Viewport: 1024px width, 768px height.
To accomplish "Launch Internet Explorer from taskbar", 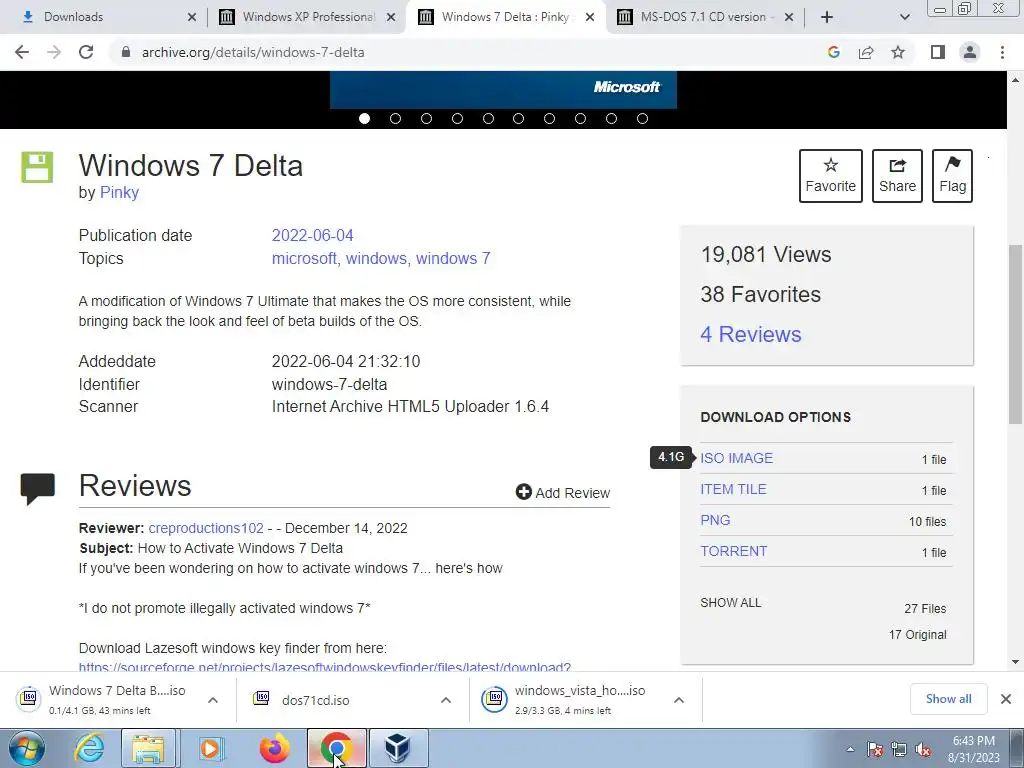I will (x=88, y=748).
